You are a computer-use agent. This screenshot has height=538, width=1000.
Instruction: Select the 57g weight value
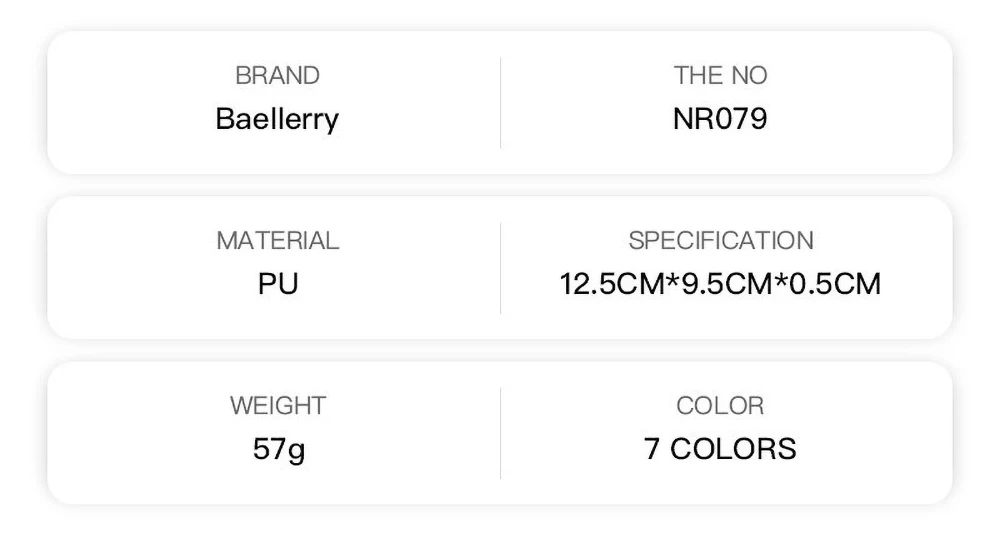277,448
